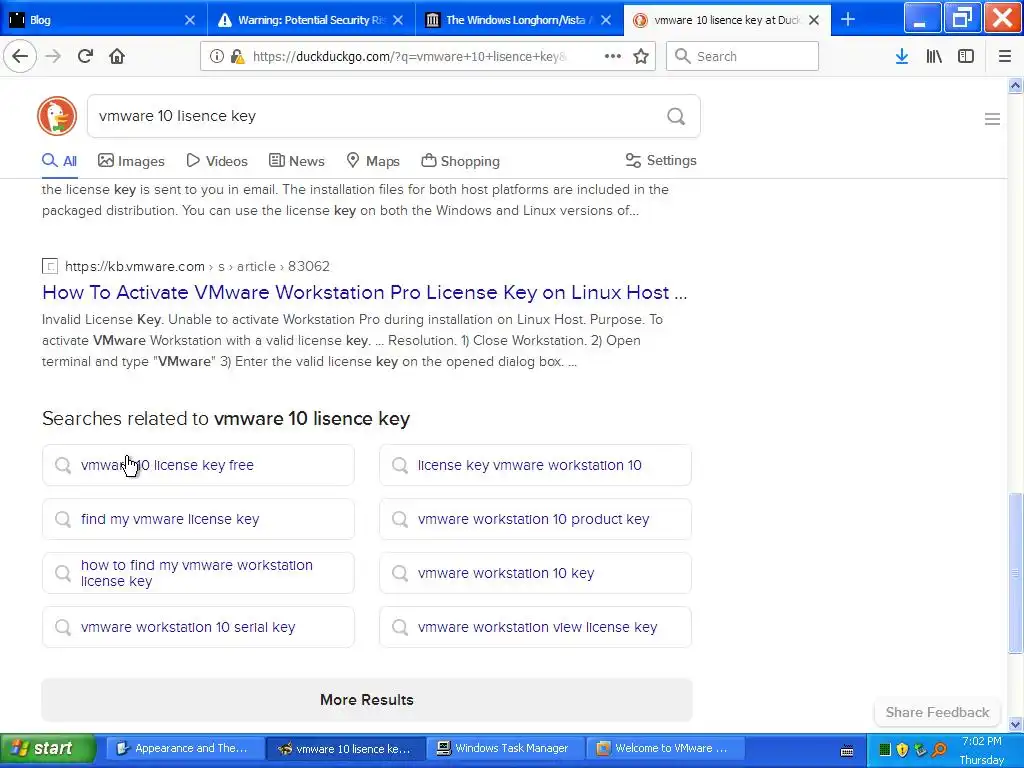Search vmware 10 license key free
Viewport: 1024px width, 768px height.
pyautogui.click(x=199, y=465)
